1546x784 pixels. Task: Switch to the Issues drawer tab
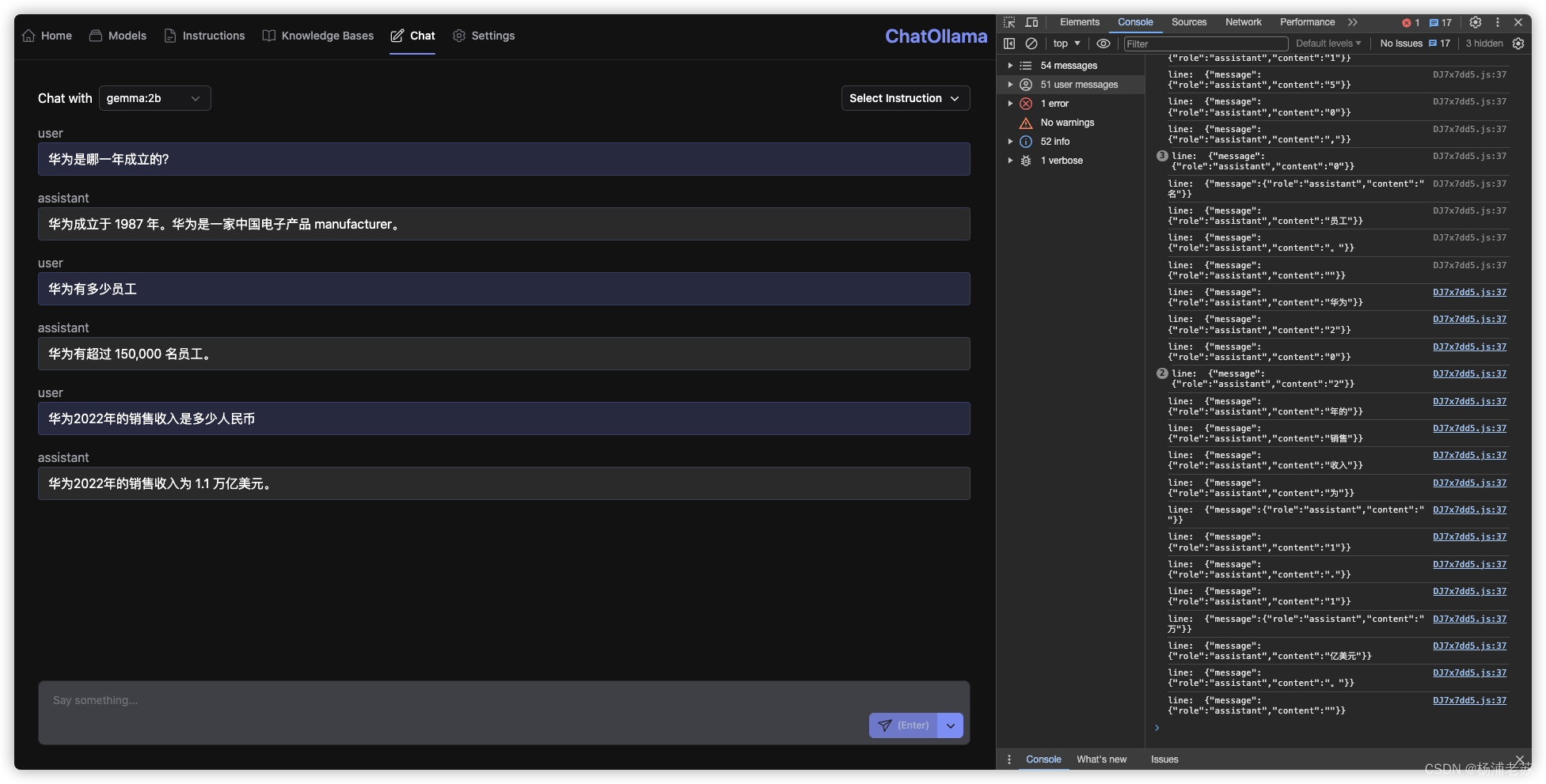(x=1164, y=759)
